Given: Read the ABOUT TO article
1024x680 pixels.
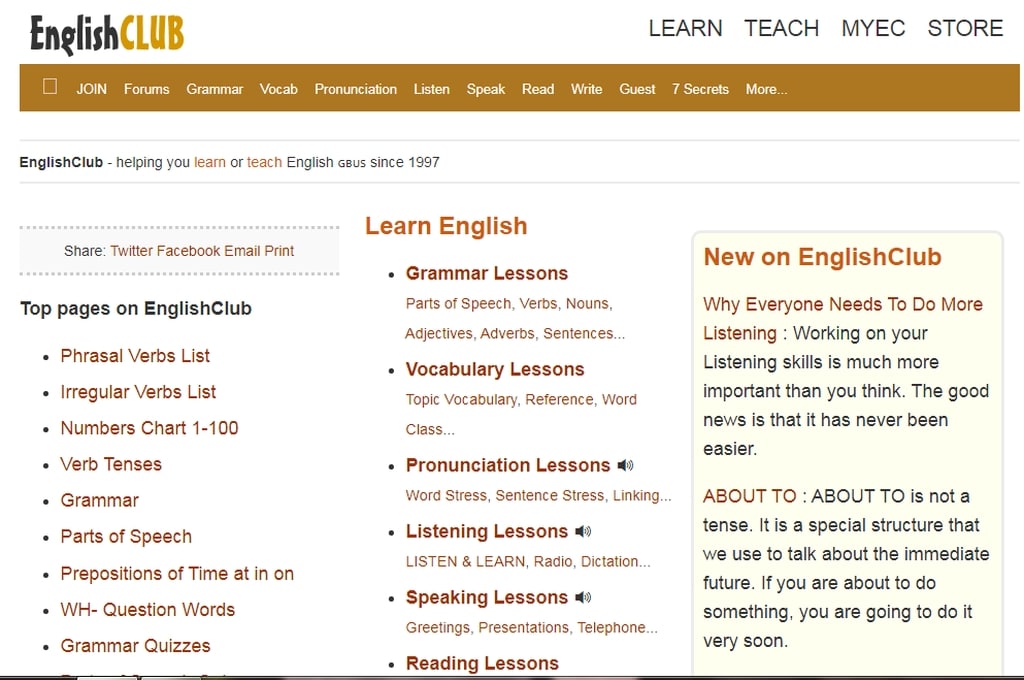Looking at the screenshot, I should click(x=750, y=495).
